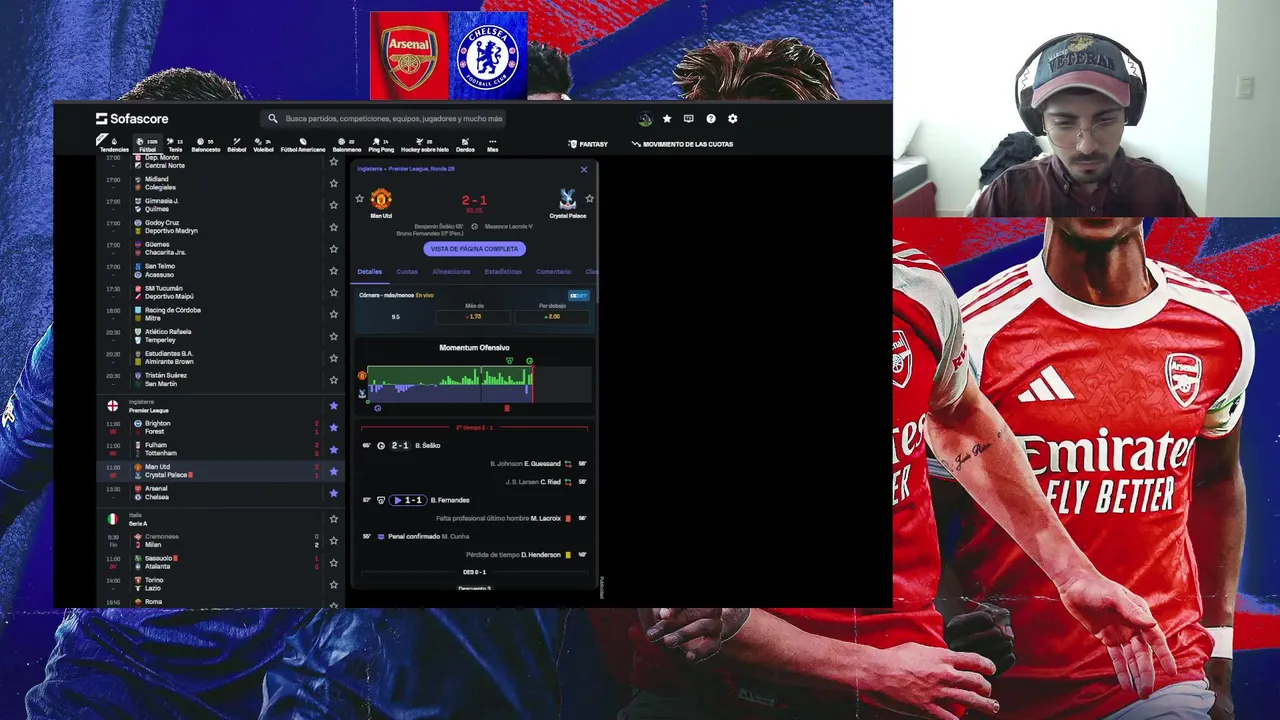This screenshot has height=720, width=1280.
Task: Switch to the Cuotas tab
Action: coord(407,272)
